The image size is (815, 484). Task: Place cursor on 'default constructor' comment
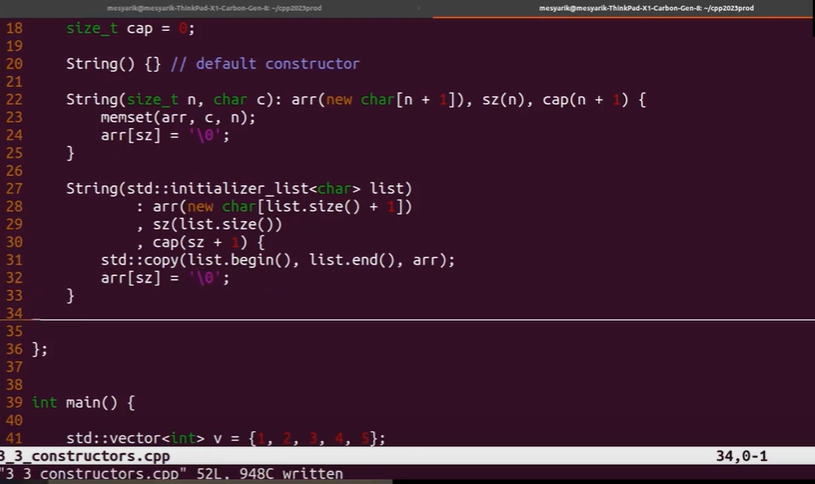(x=277, y=63)
